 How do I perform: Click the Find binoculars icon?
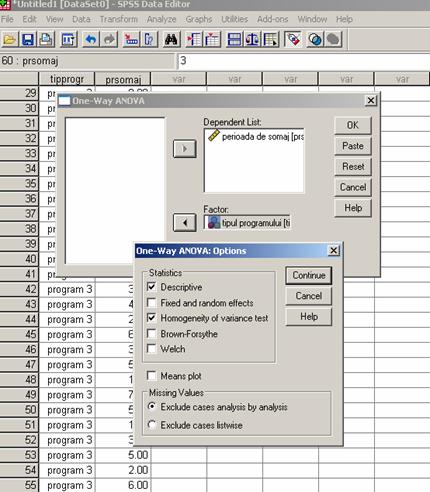coord(171,40)
